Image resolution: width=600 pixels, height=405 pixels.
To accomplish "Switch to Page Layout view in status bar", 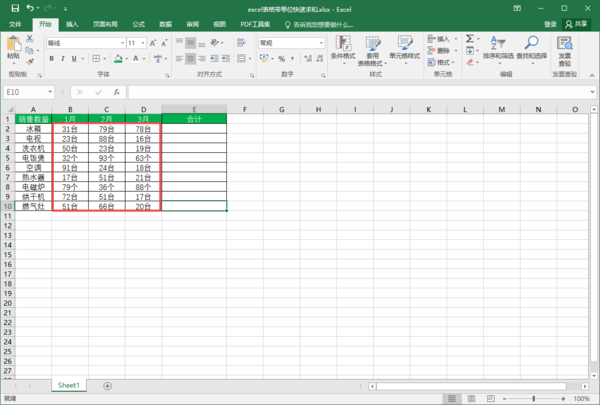I will click(490, 398).
